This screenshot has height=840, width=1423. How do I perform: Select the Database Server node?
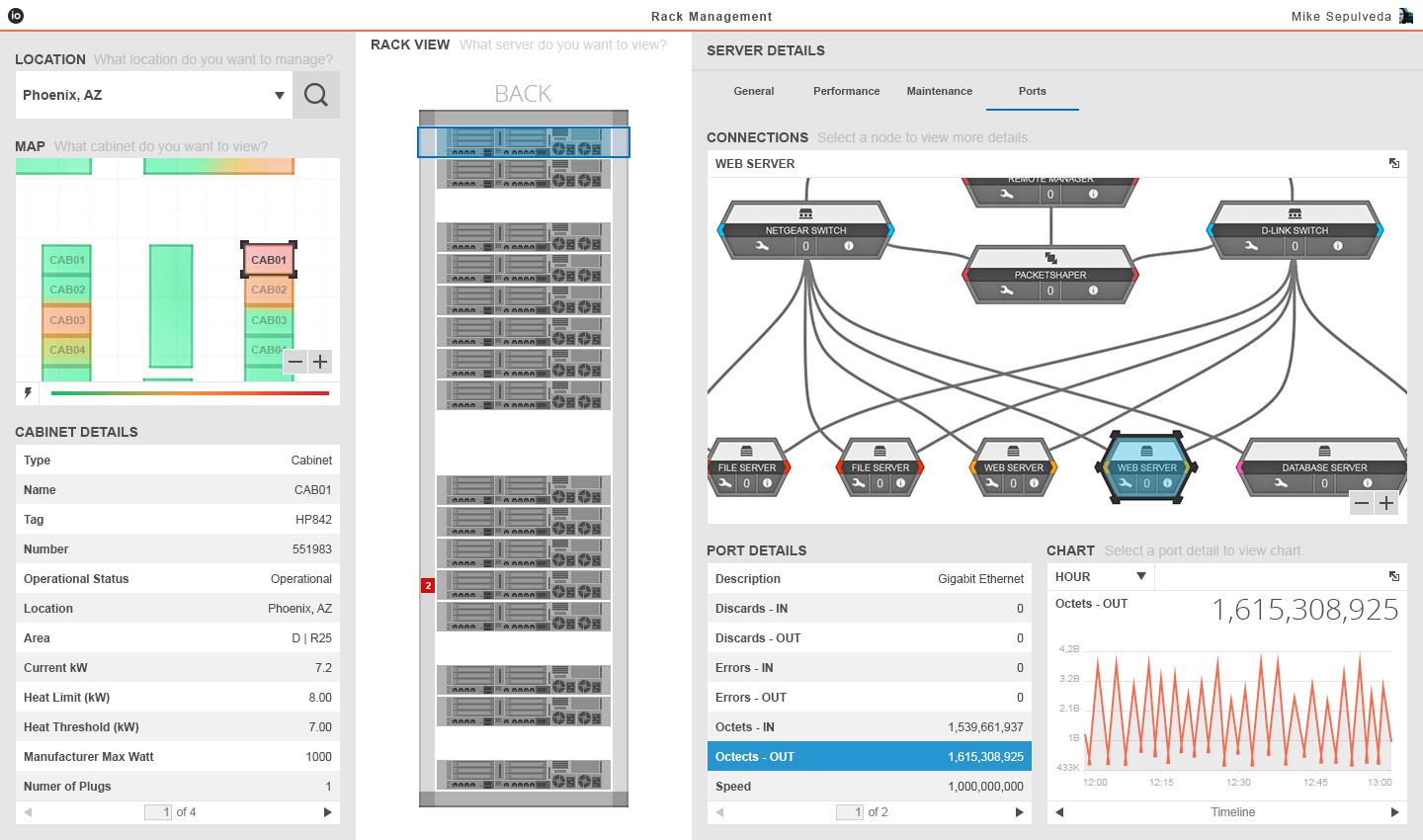tap(1324, 467)
